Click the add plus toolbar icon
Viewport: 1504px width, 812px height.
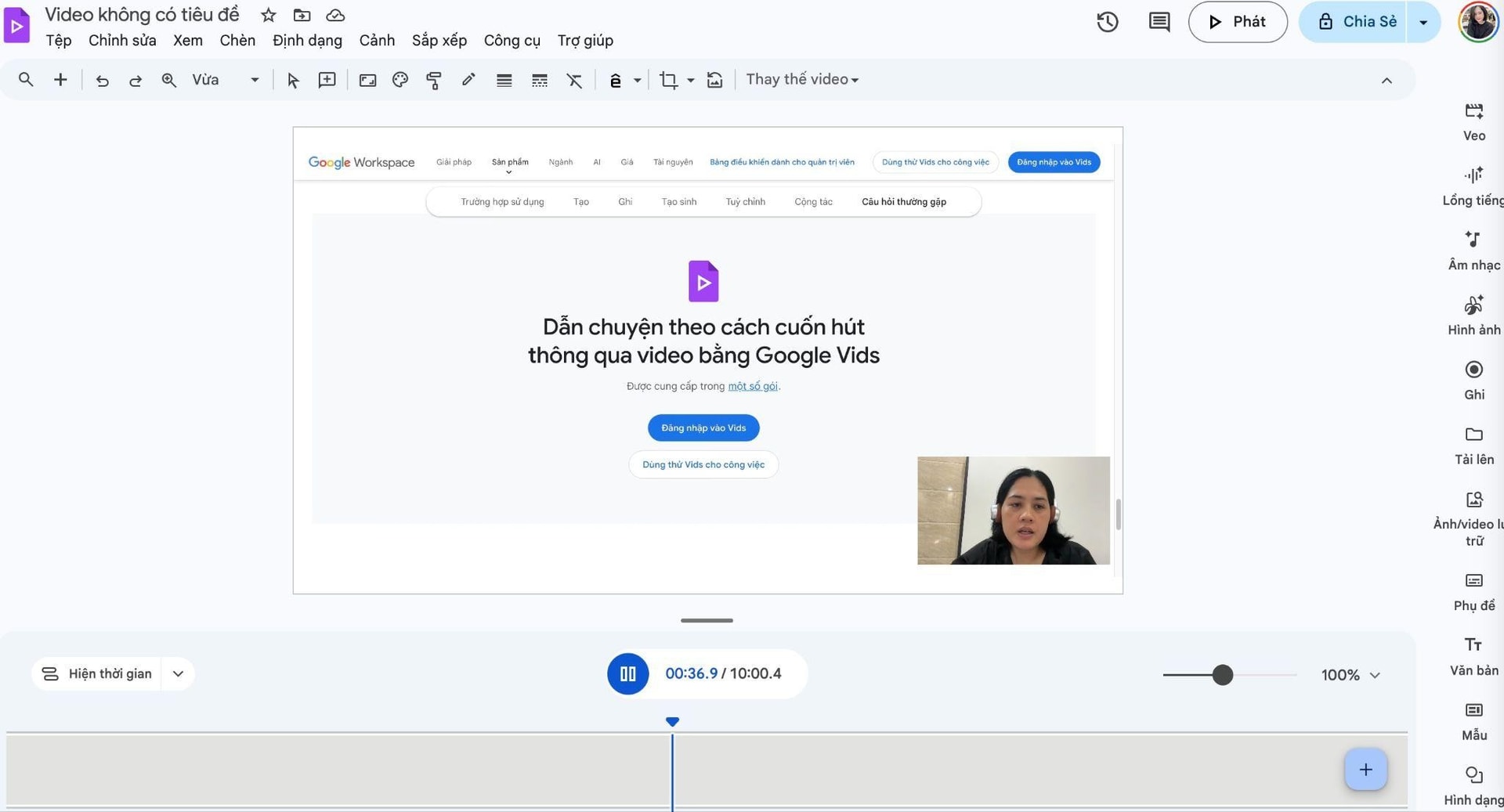click(x=60, y=80)
